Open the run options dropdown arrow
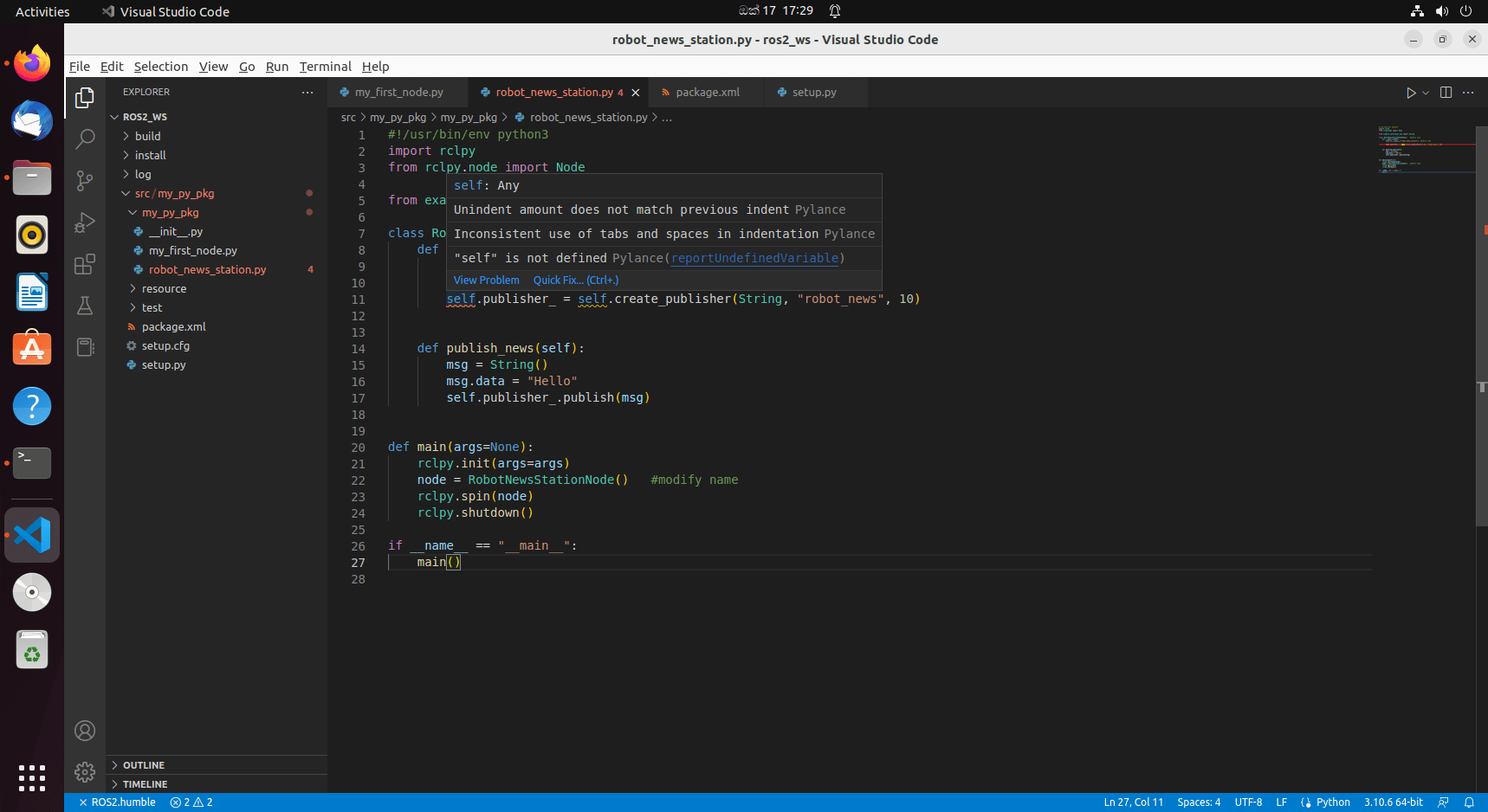 (x=1426, y=93)
